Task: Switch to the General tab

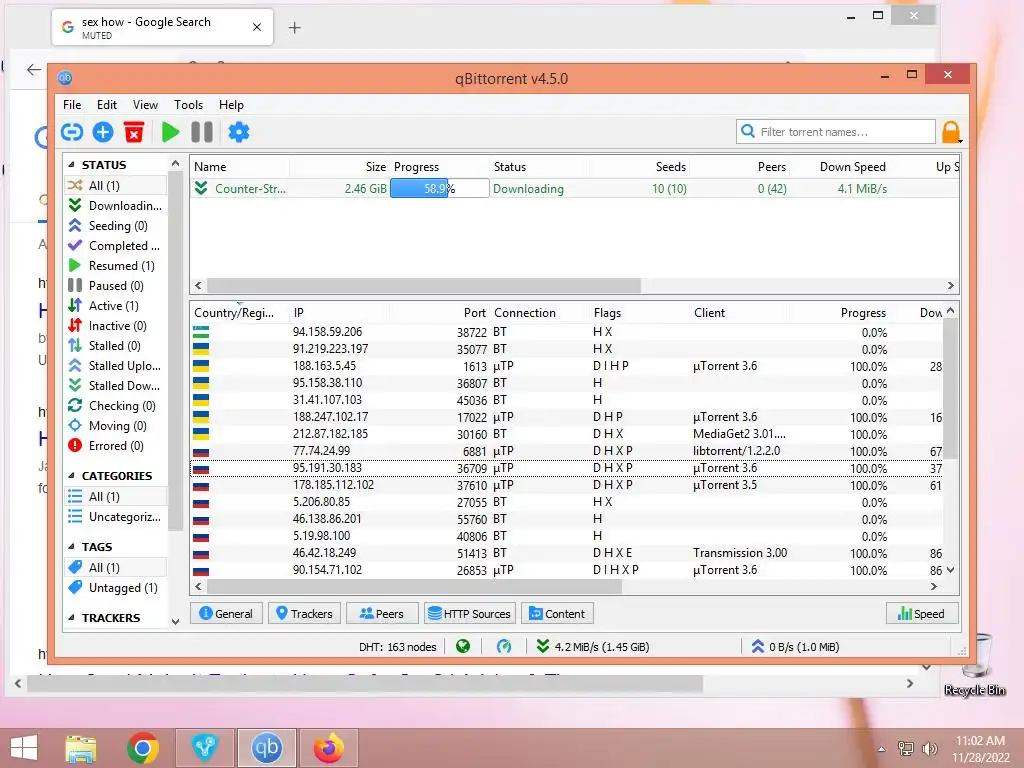Action: (226, 613)
